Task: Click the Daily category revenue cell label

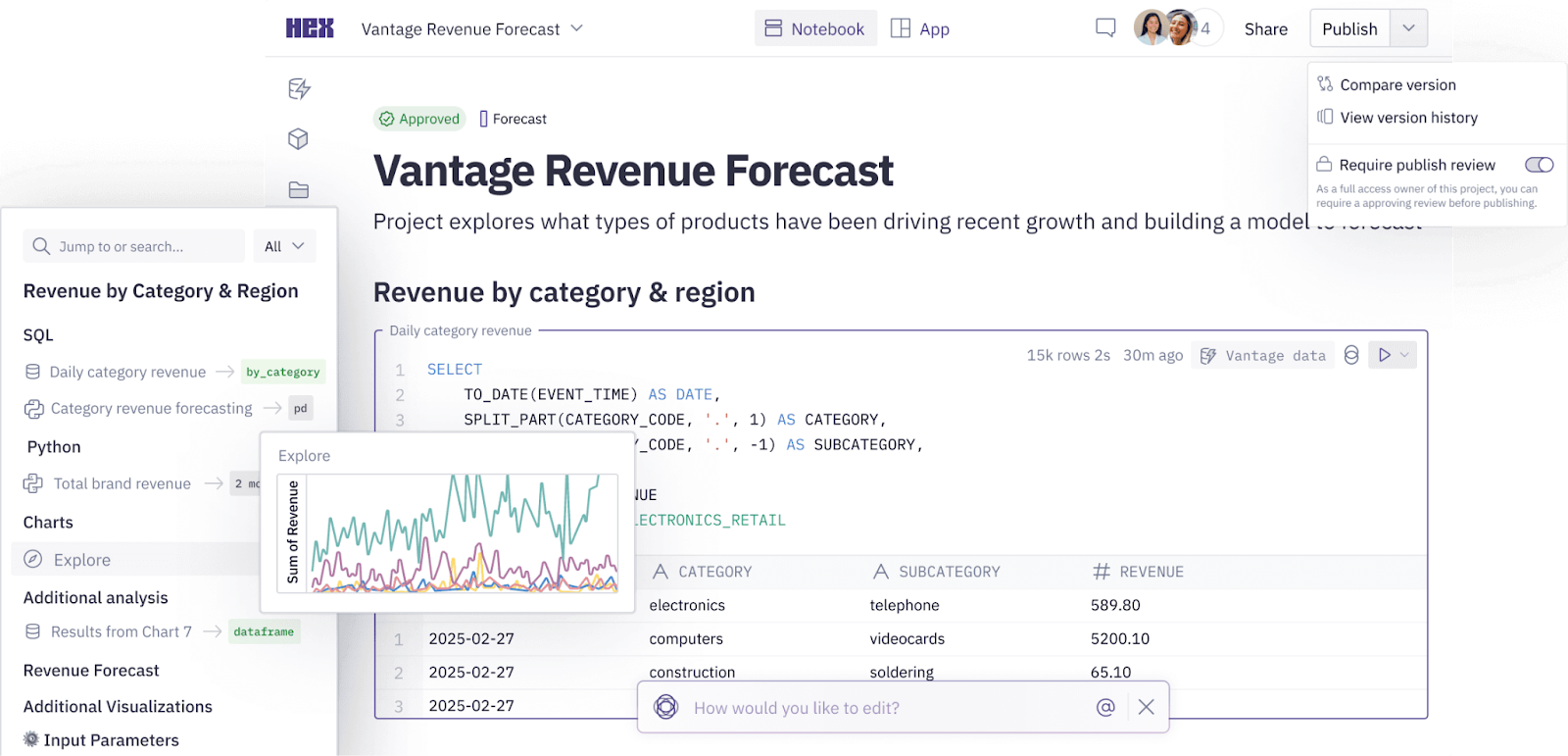Action: [461, 330]
